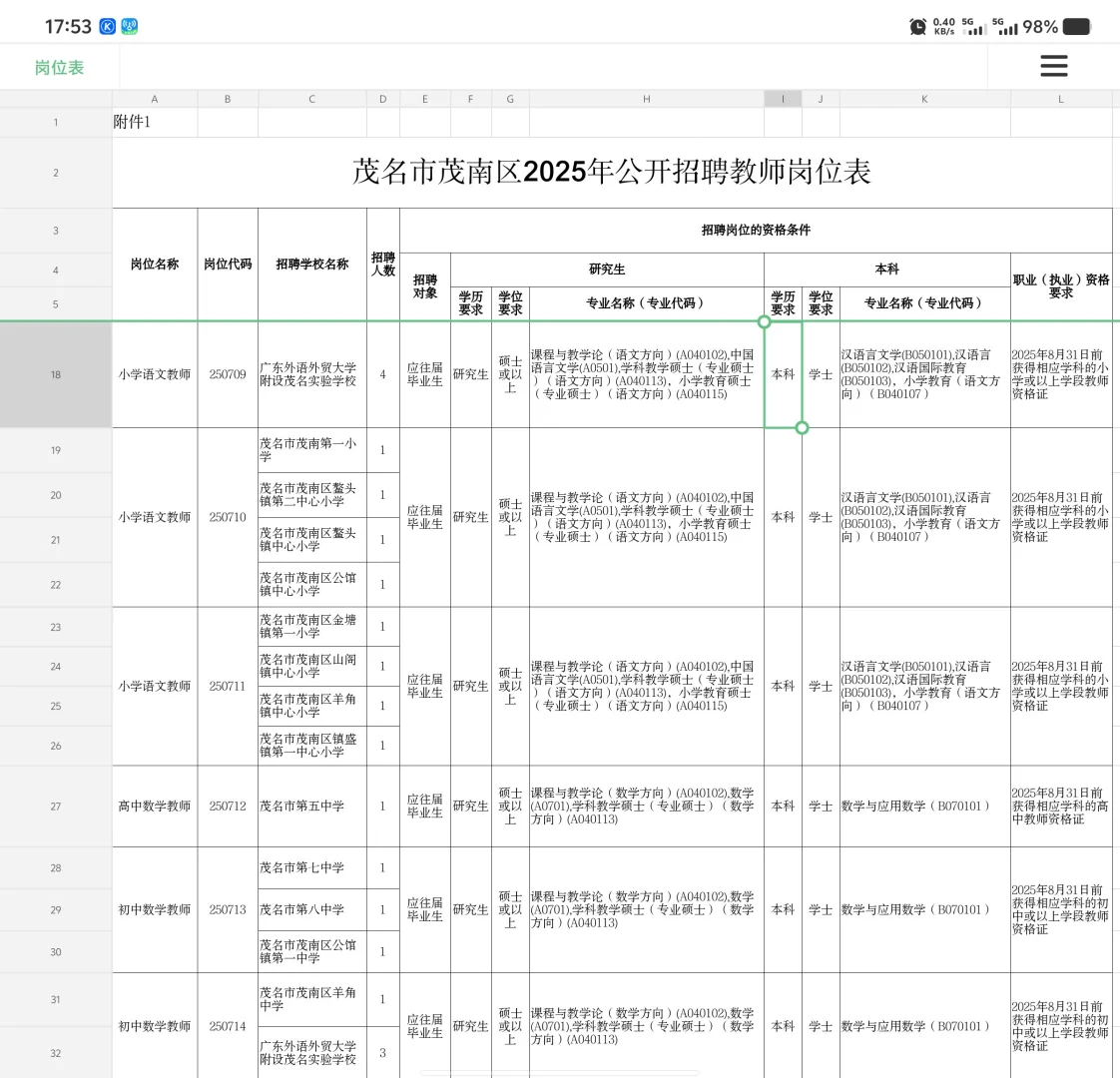Image resolution: width=1120 pixels, height=1078 pixels.
Task: Click header cell 招聘岗位的资格条件
Action: [756, 230]
